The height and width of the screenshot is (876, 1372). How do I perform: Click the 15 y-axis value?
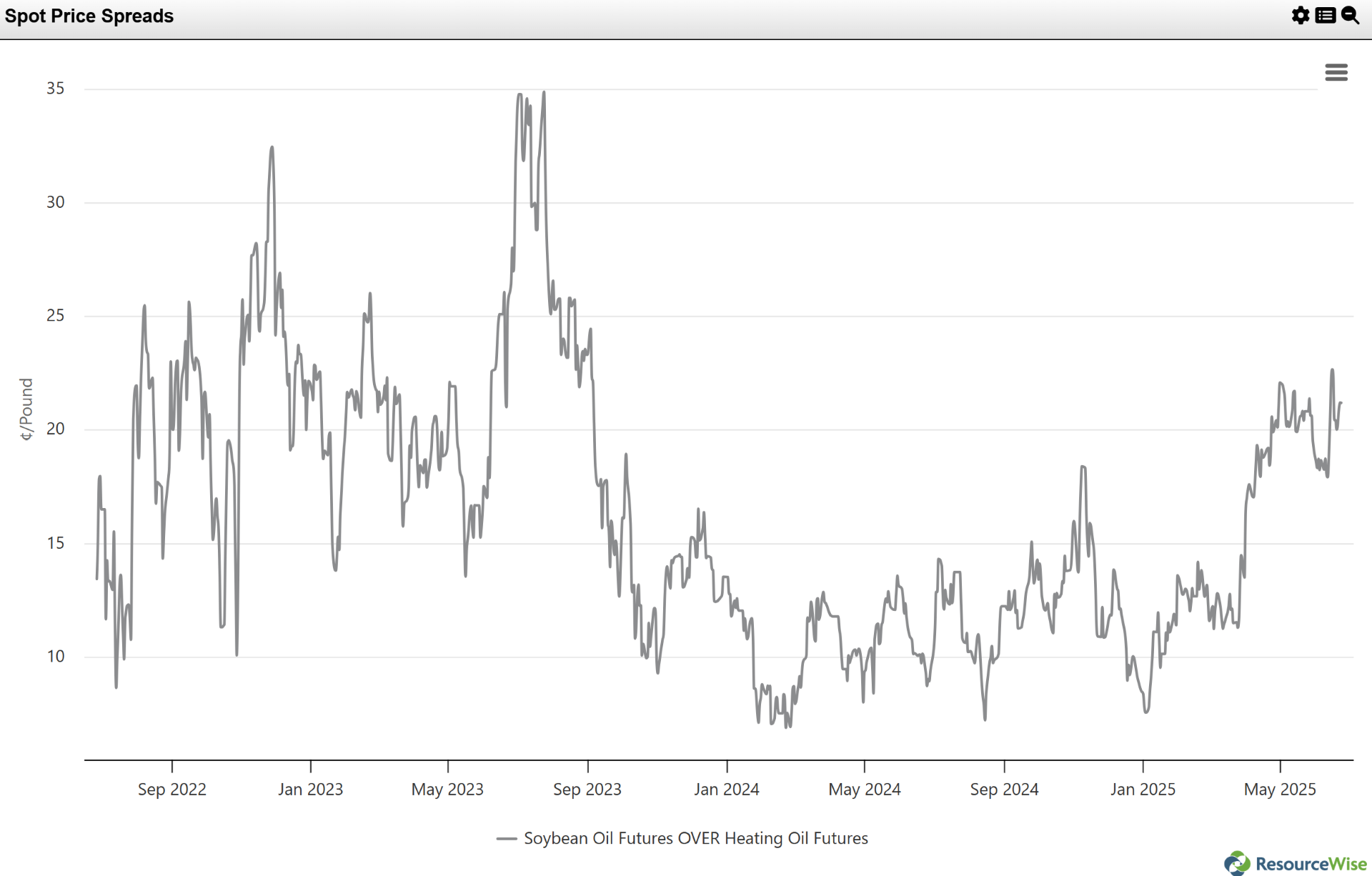(x=55, y=543)
